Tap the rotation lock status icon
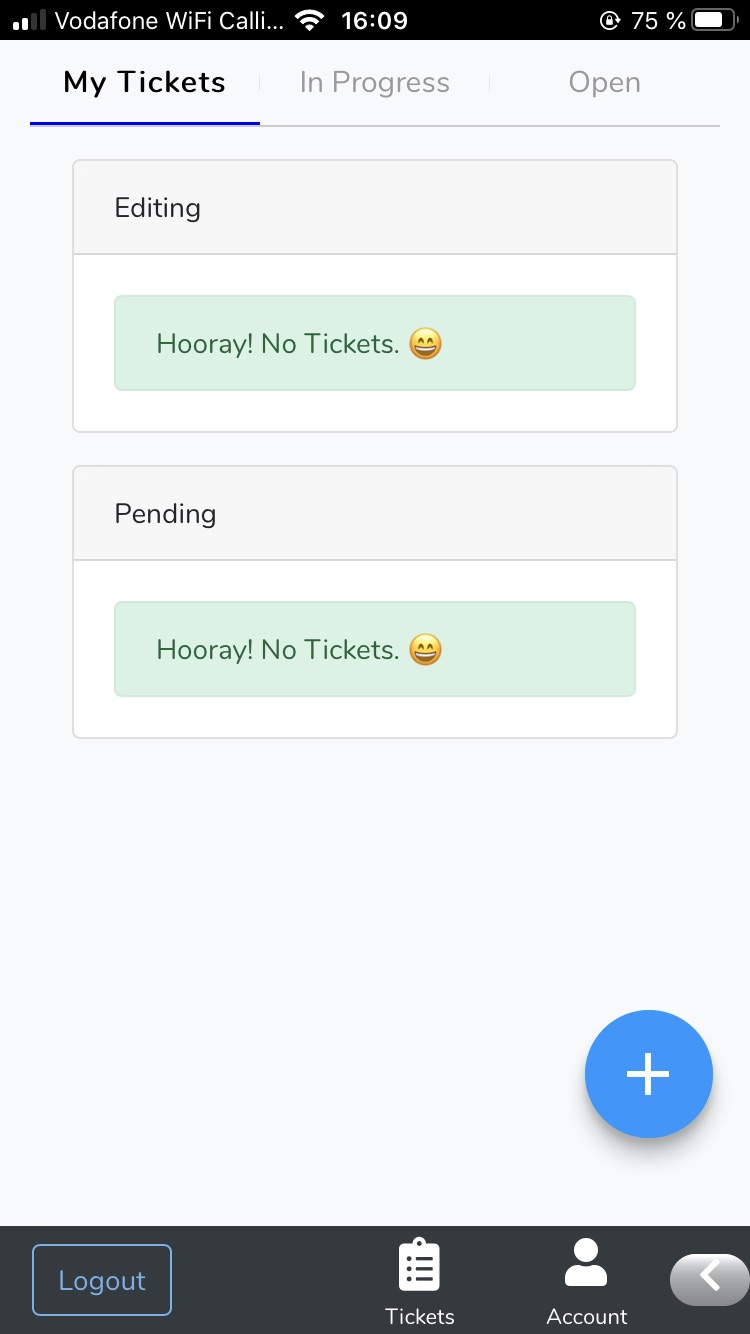The width and height of the screenshot is (750, 1334). [x=609, y=21]
